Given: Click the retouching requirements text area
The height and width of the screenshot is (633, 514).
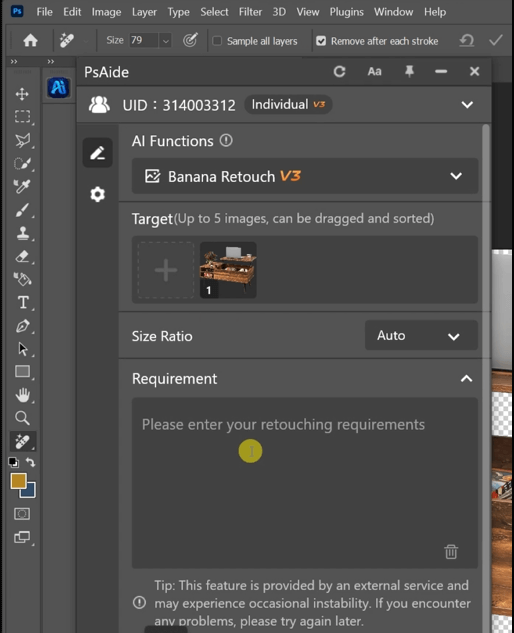Looking at the screenshot, I should pos(305,483).
